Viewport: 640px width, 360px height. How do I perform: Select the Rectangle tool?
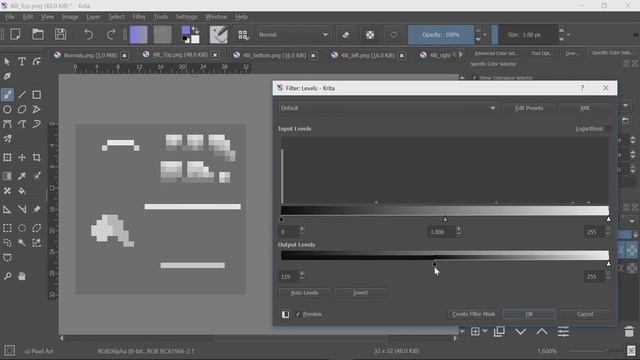pyautogui.click(x=36, y=95)
